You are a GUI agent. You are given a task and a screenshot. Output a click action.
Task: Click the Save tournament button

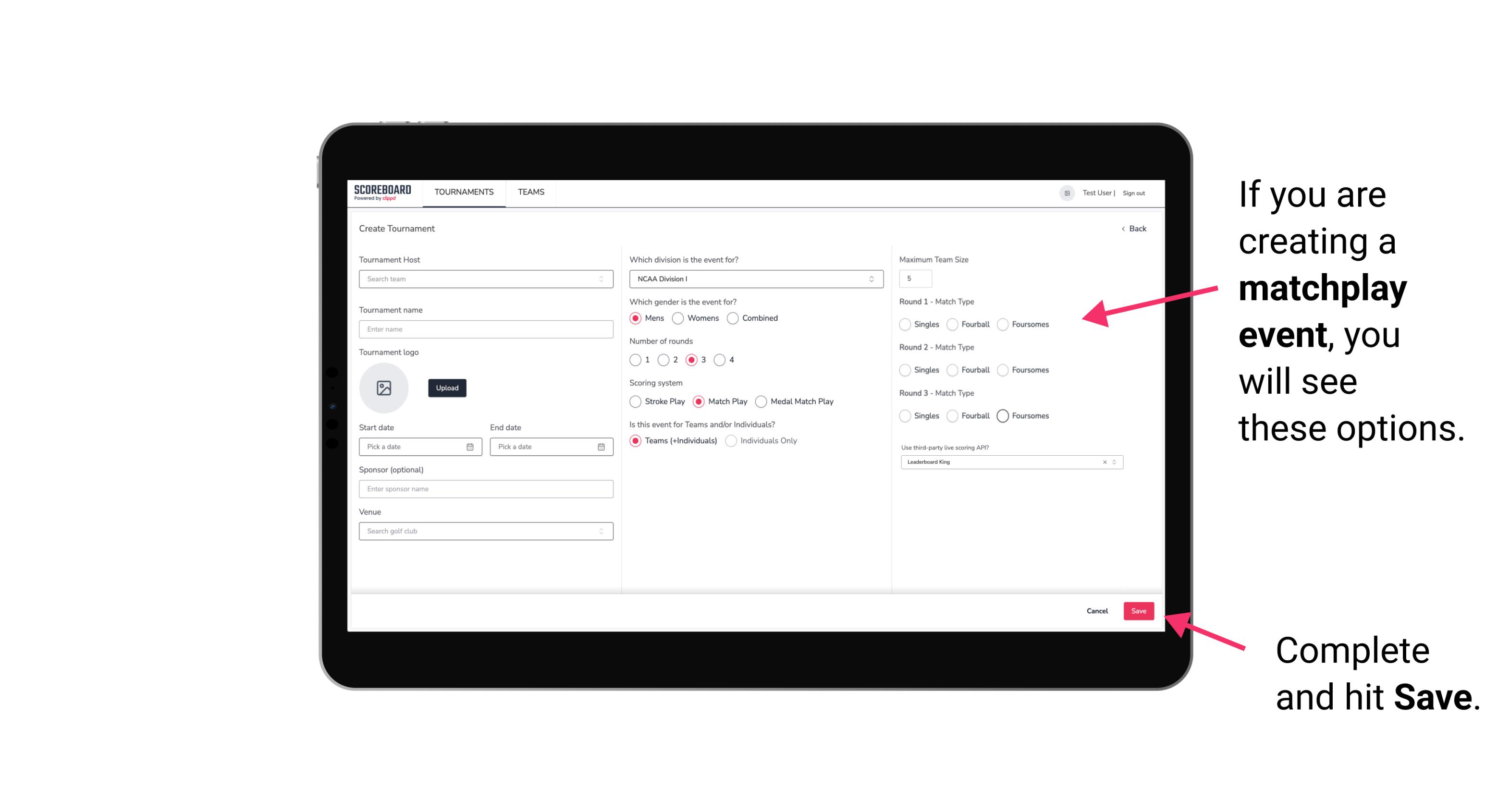[1138, 610]
